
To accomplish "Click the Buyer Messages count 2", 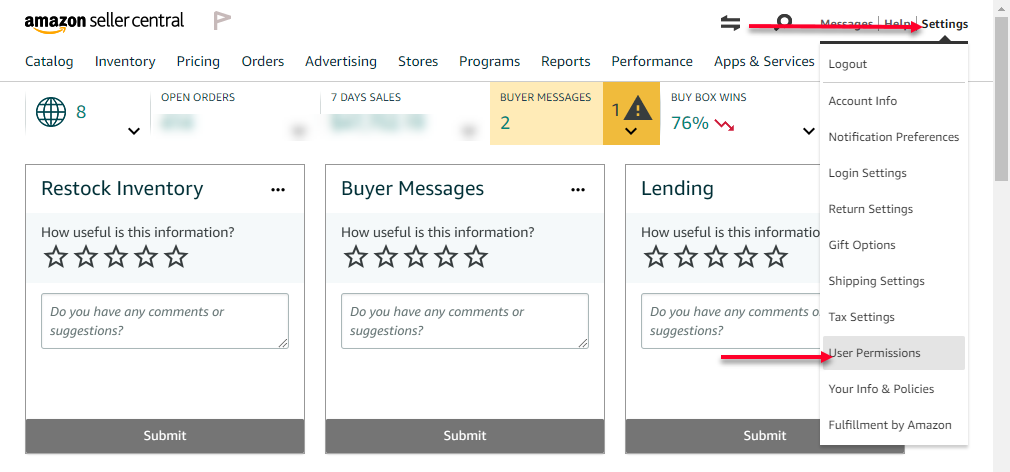I will click(x=505, y=122).
